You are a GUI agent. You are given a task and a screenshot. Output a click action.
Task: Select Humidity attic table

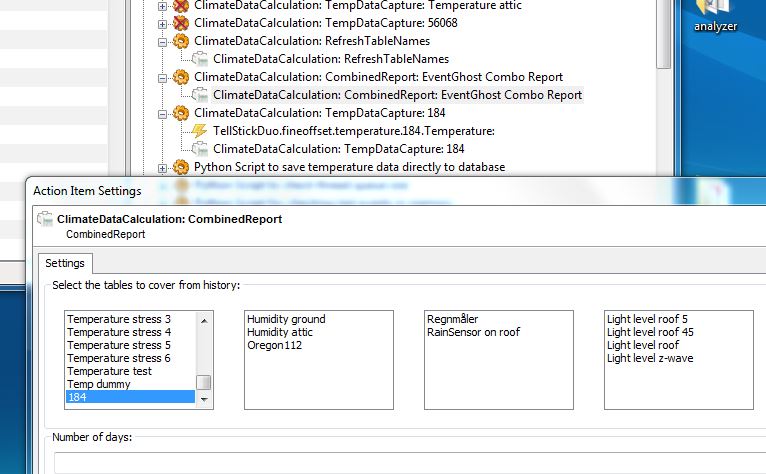pos(280,332)
